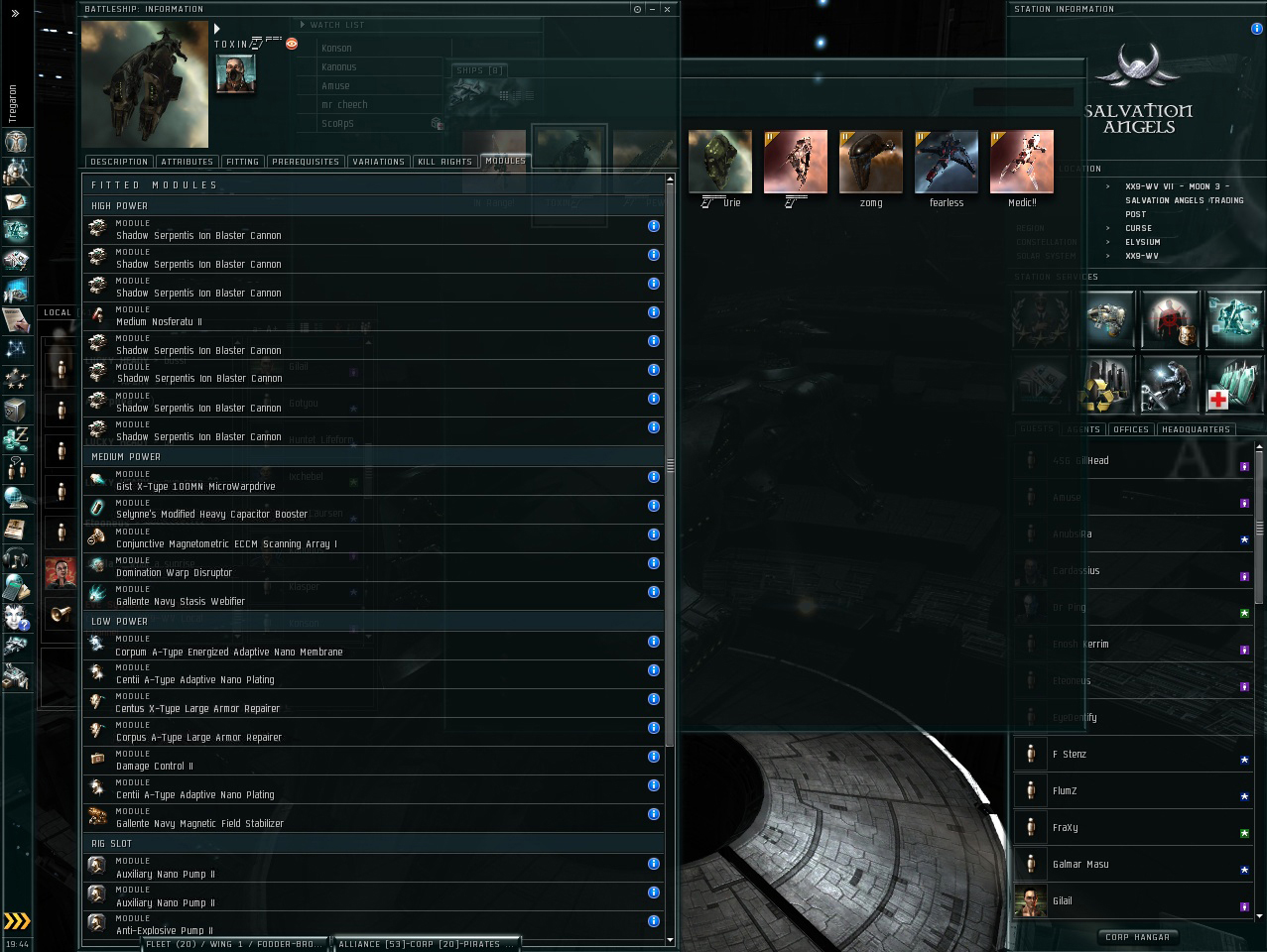Open the Headquarters station tab
The height and width of the screenshot is (952, 1267).
pyautogui.click(x=1196, y=429)
